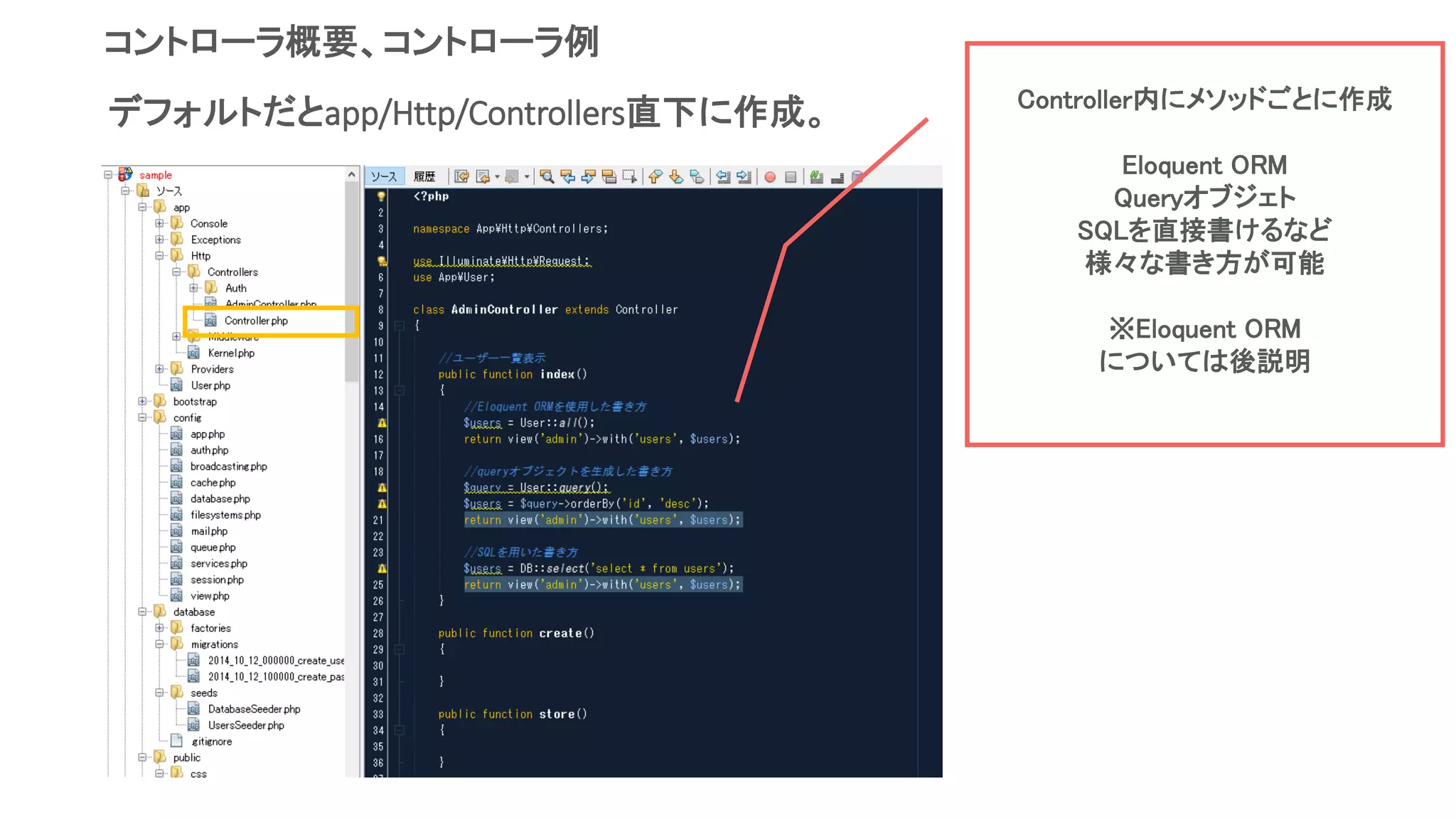Screen dimensions: 1456x819
Task: Click shift line right icon
Action: point(744,176)
